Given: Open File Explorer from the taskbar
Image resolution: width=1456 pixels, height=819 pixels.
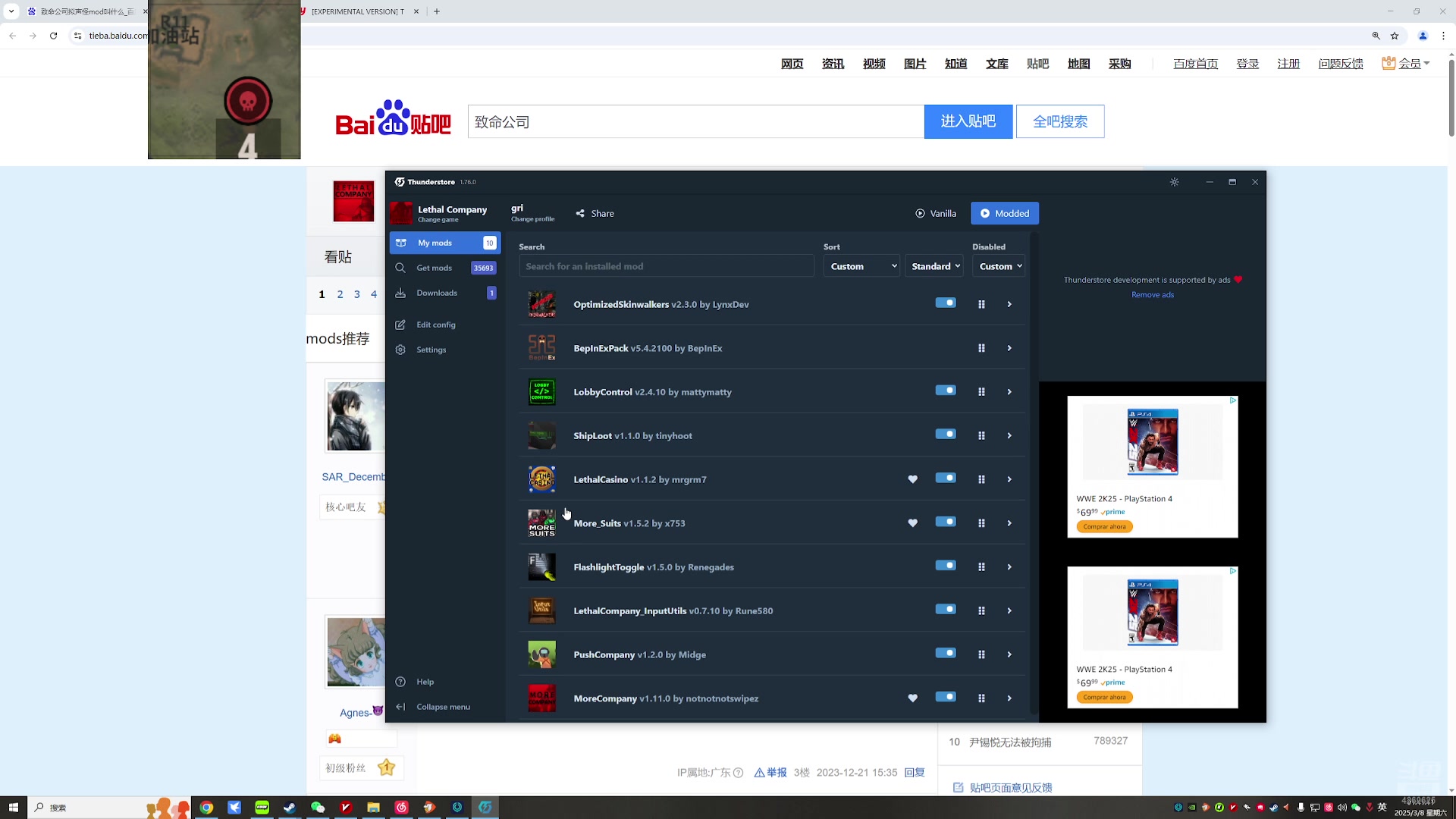Looking at the screenshot, I should (373, 808).
